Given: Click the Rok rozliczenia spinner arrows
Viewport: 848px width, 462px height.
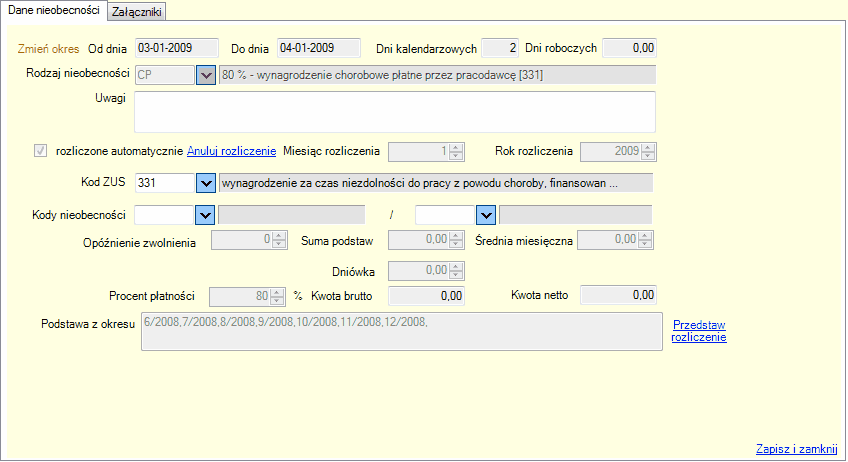Looking at the screenshot, I should coord(647,152).
